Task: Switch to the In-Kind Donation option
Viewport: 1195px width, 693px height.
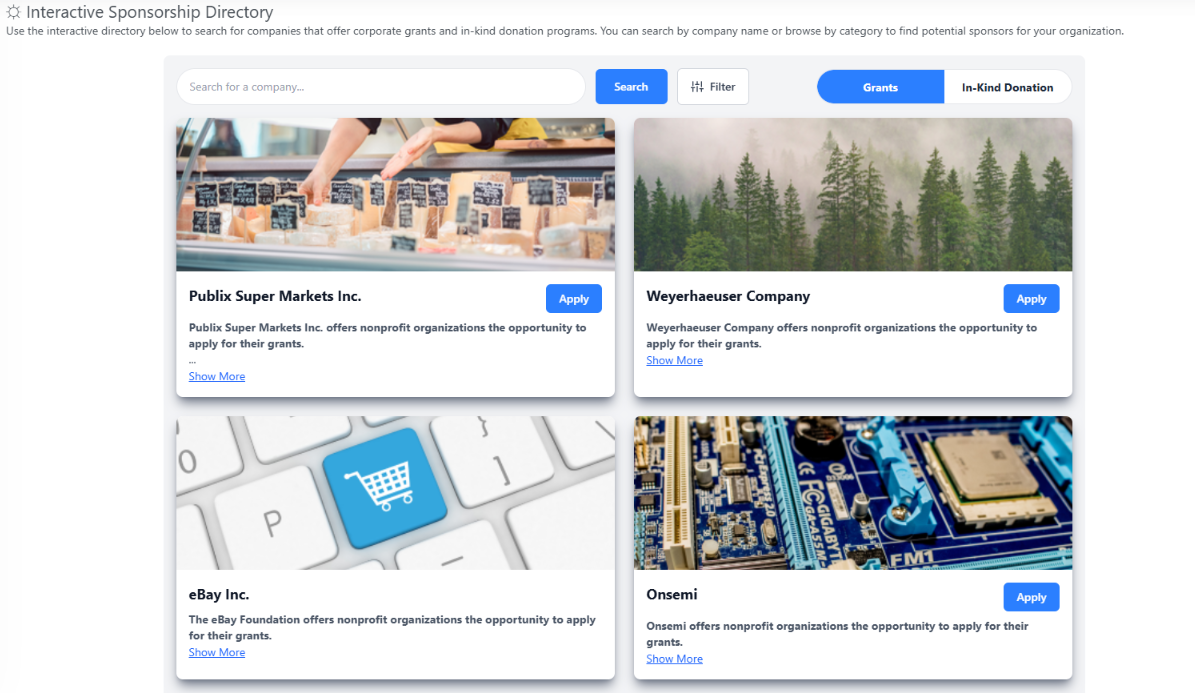Action: [x=1008, y=87]
